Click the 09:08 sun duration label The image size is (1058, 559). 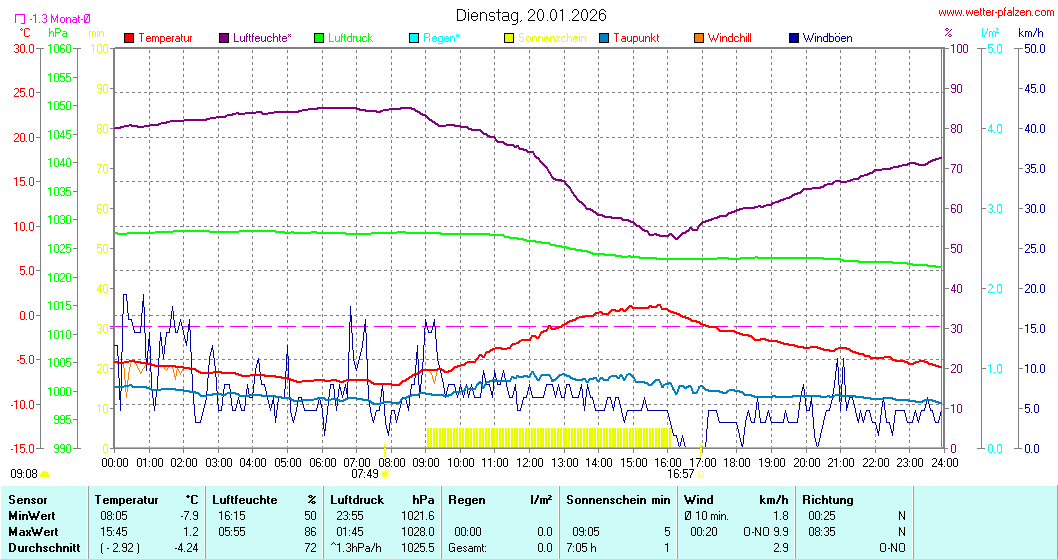(x=24, y=474)
